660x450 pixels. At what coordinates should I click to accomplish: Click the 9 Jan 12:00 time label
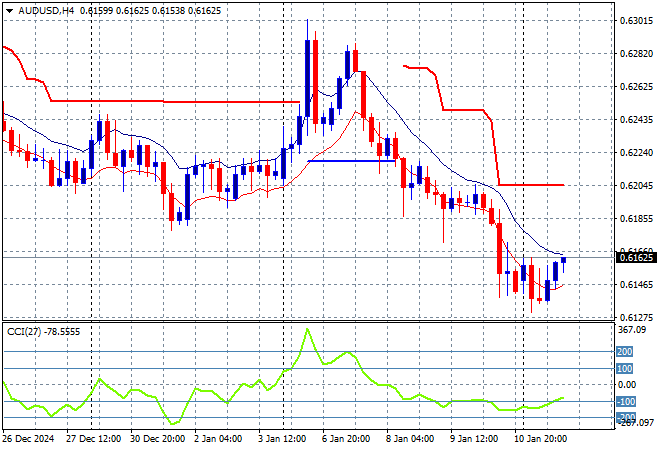tap(474, 439)
